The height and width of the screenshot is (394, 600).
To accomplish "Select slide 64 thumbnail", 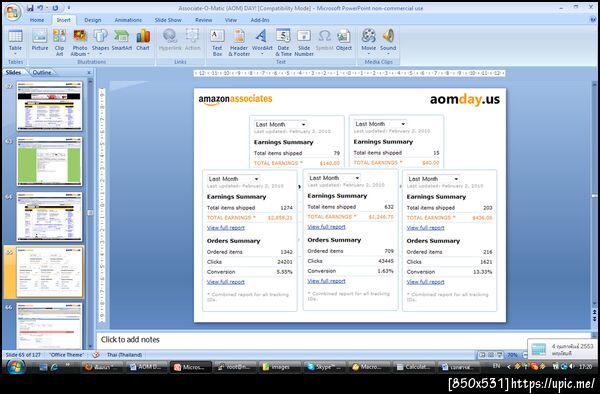I will pyautogui.click(x=49, y=217).
